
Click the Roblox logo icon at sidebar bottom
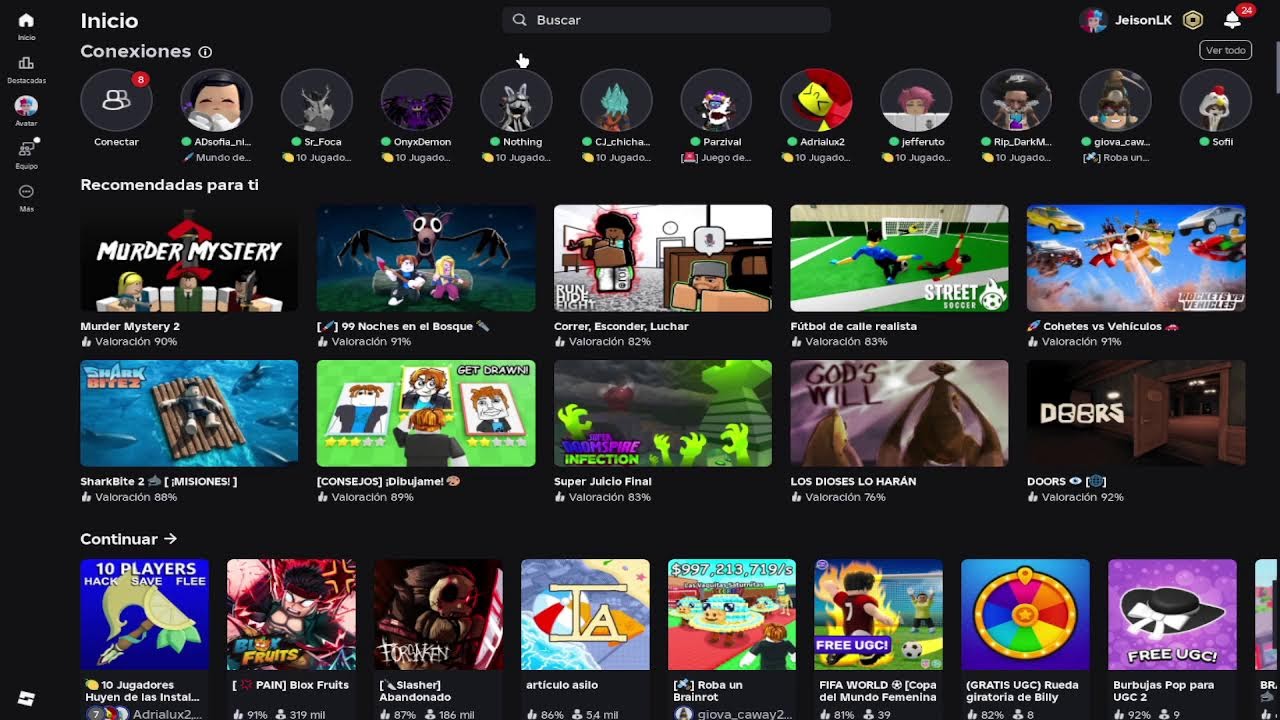coord(26,697)
